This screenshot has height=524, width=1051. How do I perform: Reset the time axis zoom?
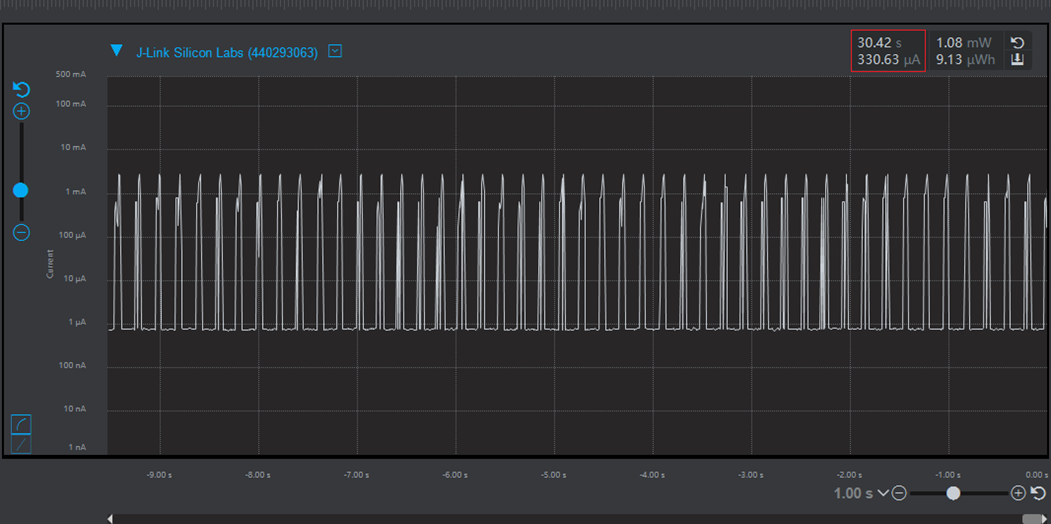click(x=1038, y=494)
